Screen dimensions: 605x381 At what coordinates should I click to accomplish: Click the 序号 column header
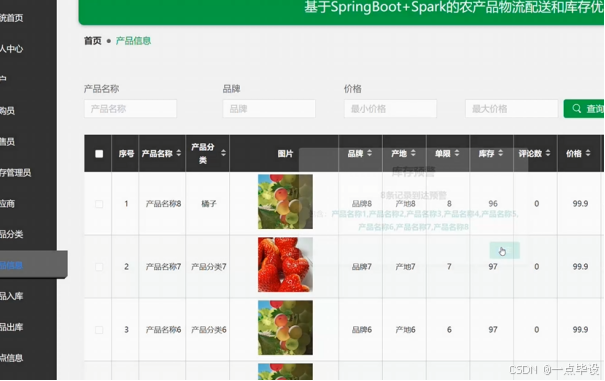tap(126, 154)
